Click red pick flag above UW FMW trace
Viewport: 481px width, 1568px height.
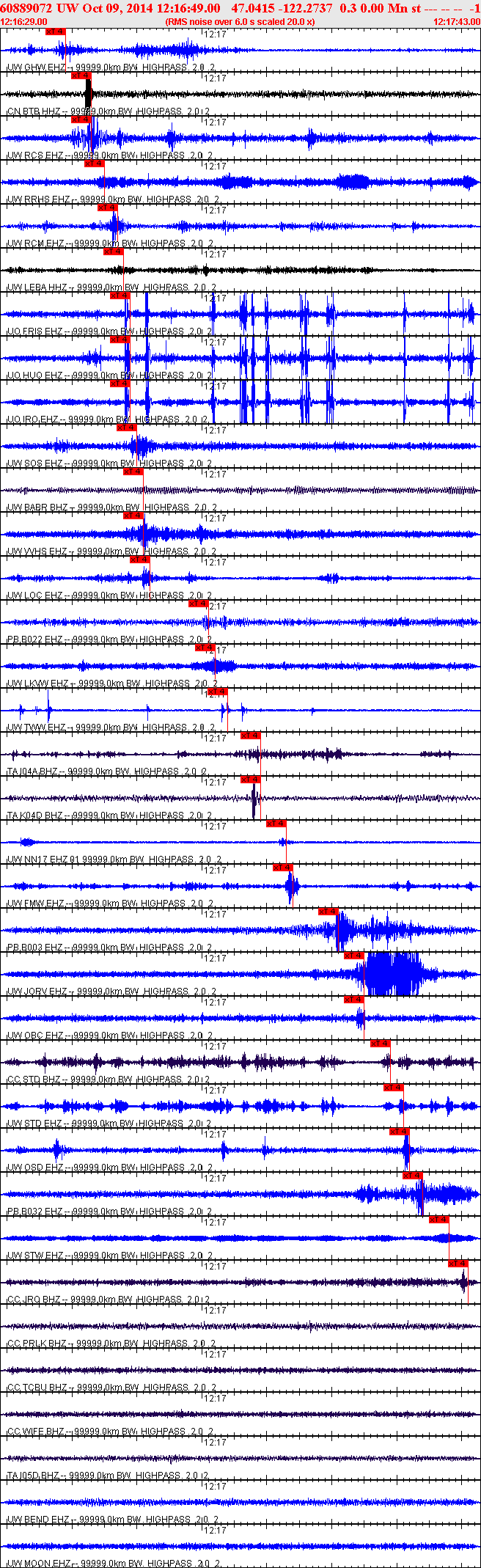click(x=282, y=868)
